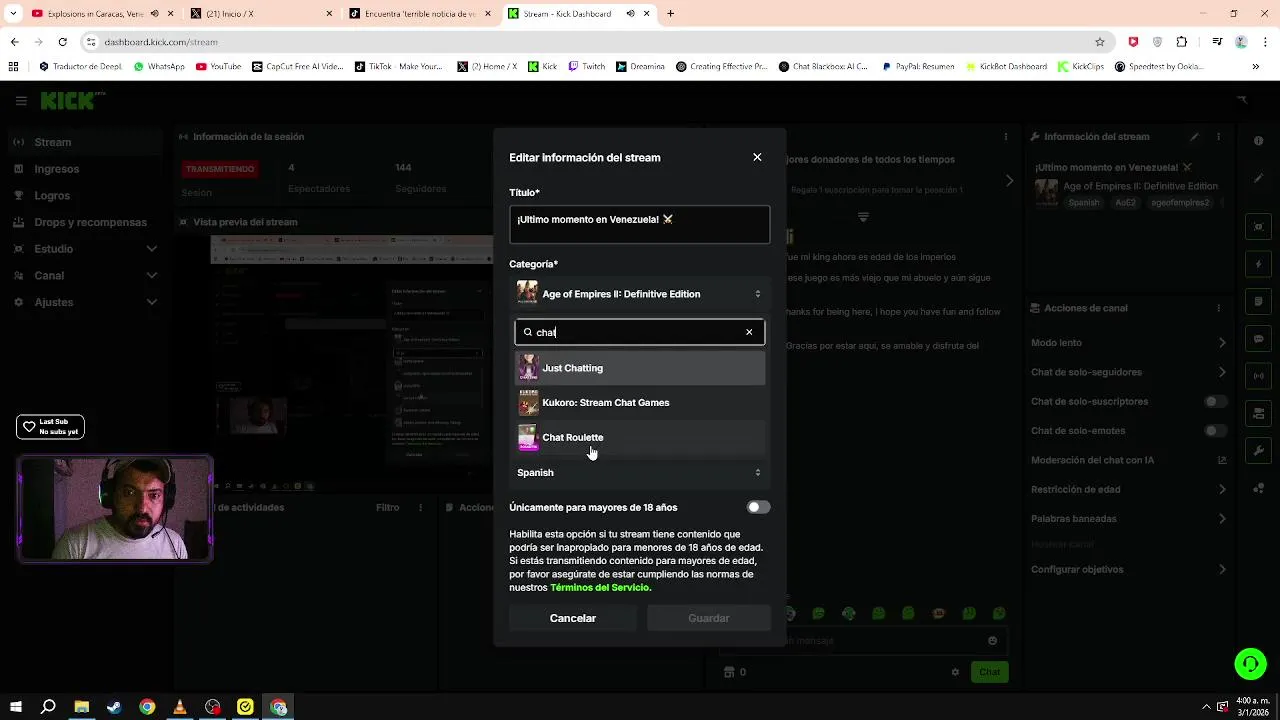The width and height of the screenshot is (1280, 720).
Task: Open chat settings gear icon
Action: [955, 672]
